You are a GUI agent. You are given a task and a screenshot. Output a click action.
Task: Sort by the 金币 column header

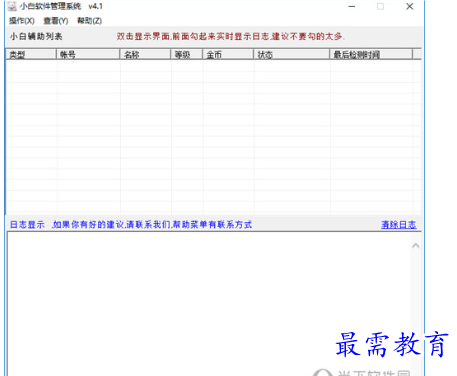pyautogui.click(x=228, y=54)
